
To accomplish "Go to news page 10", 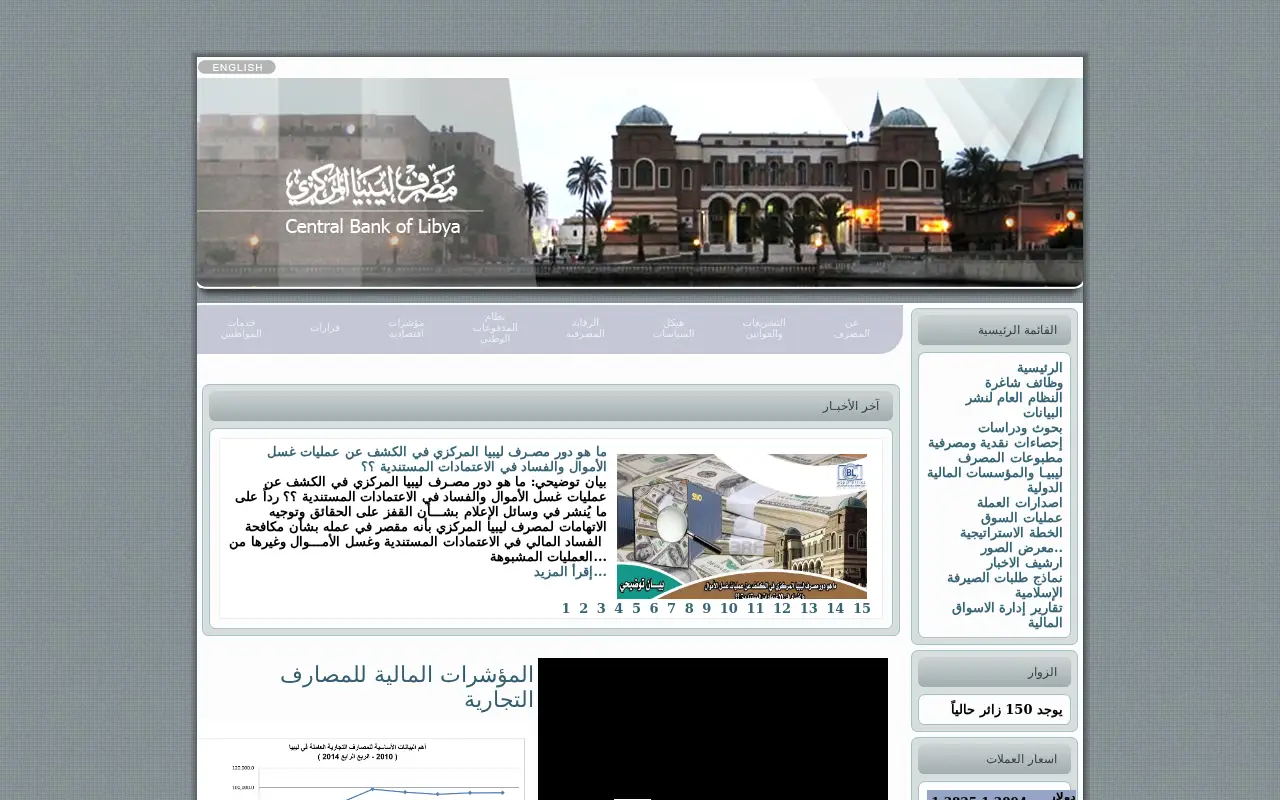I will 729,608.
